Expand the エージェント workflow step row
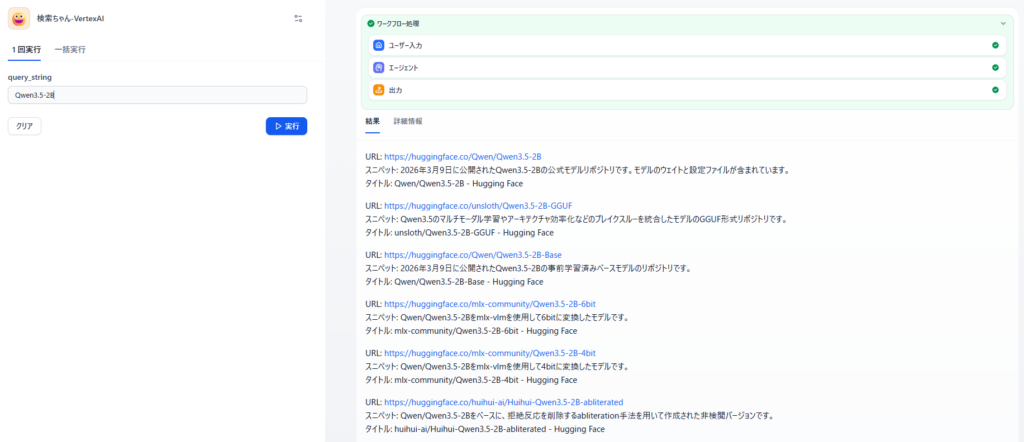 click(680, 68)
